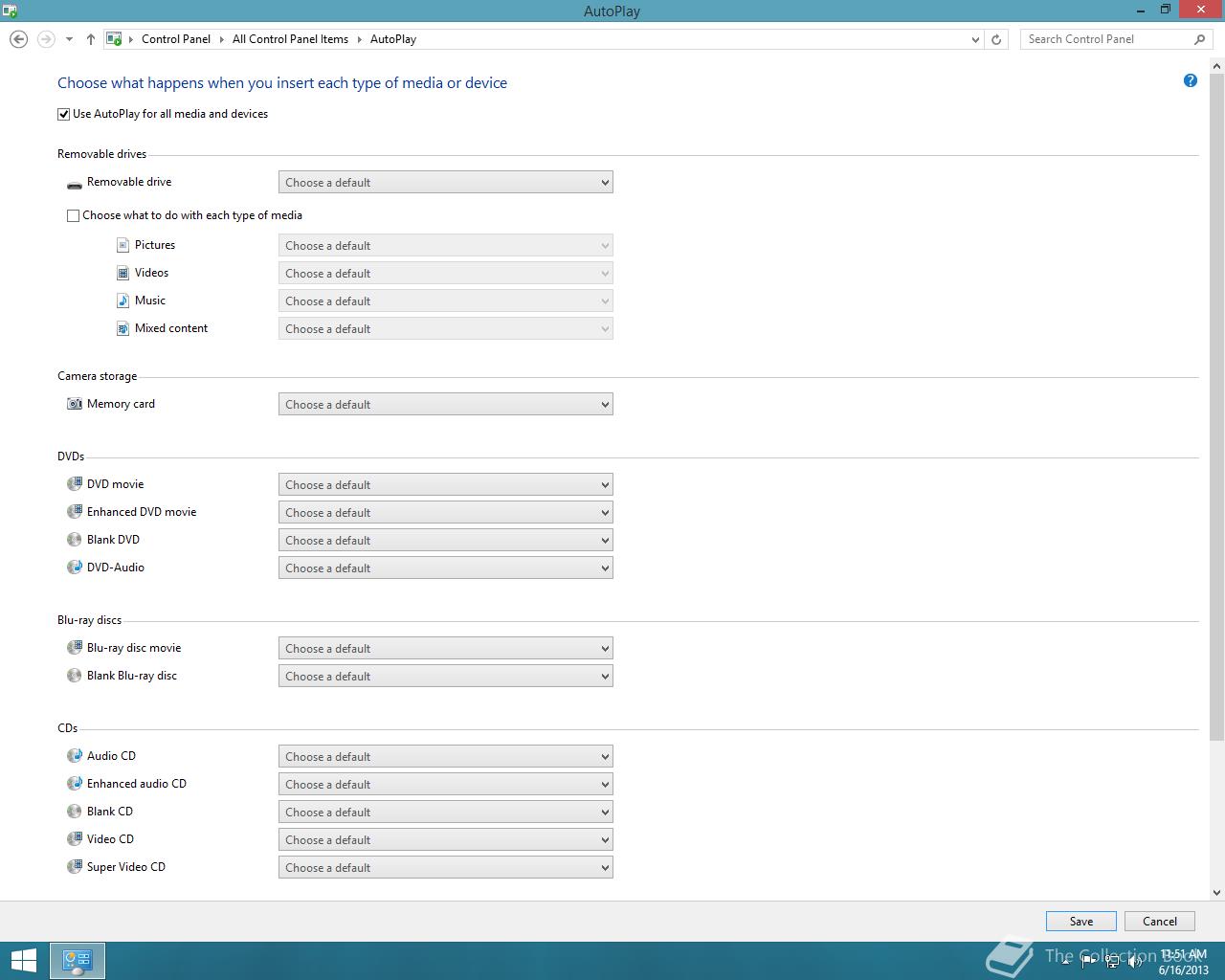
Task: Save the AutoPlay settings
Action: [x=1081, y=921]
